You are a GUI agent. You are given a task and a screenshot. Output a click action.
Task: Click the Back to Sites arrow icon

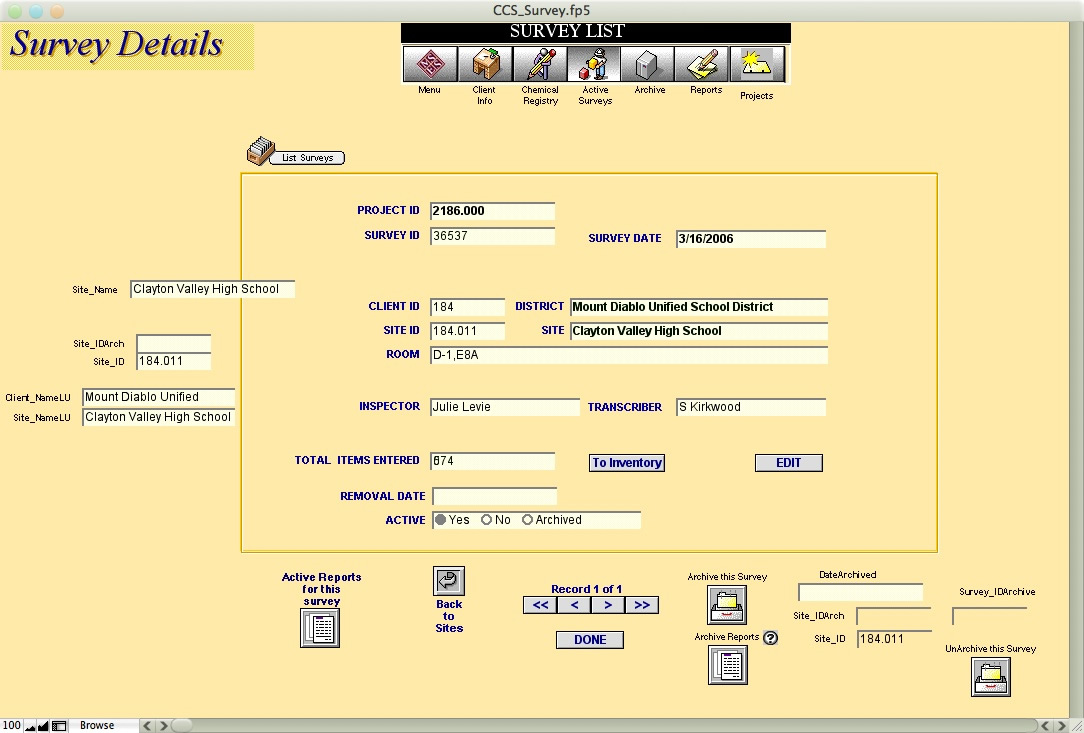449,581
